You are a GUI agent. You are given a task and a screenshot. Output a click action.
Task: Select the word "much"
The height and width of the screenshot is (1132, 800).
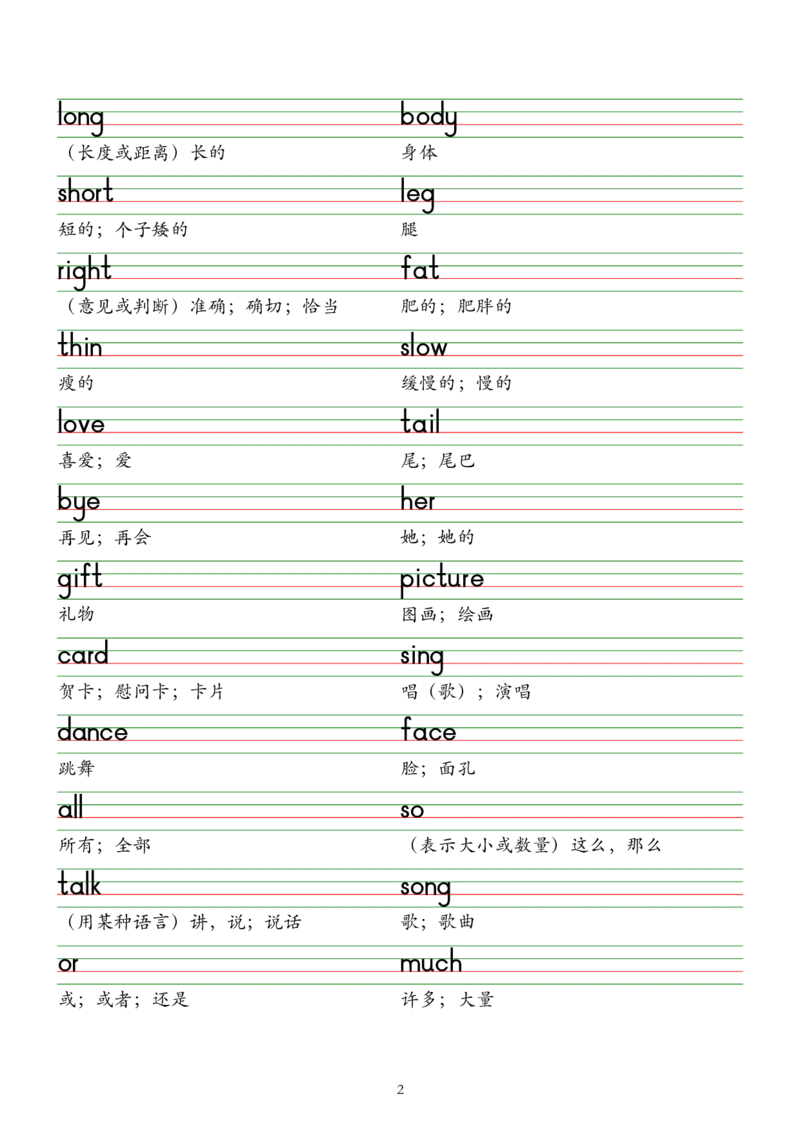pyautogui.click(x=431, y=964)
